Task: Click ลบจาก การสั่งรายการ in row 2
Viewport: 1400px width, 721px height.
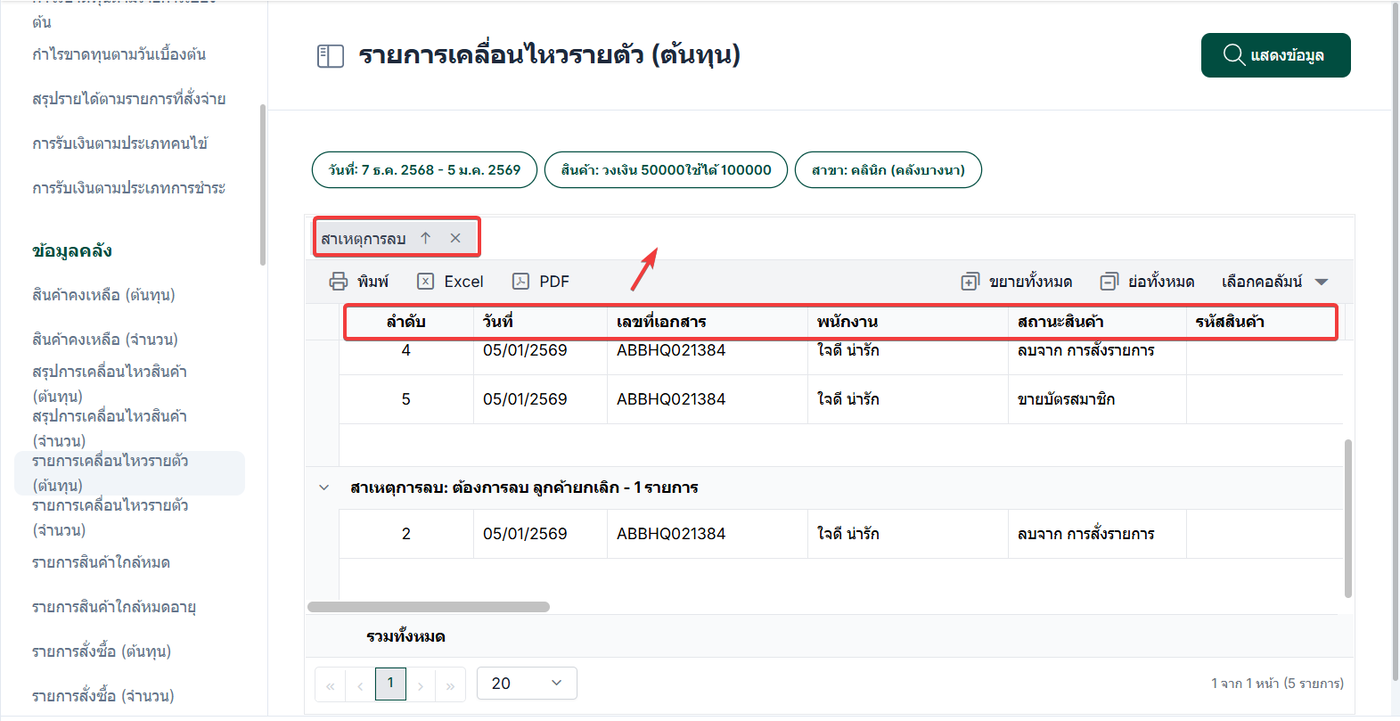Action: click(x=1085, y=534)
